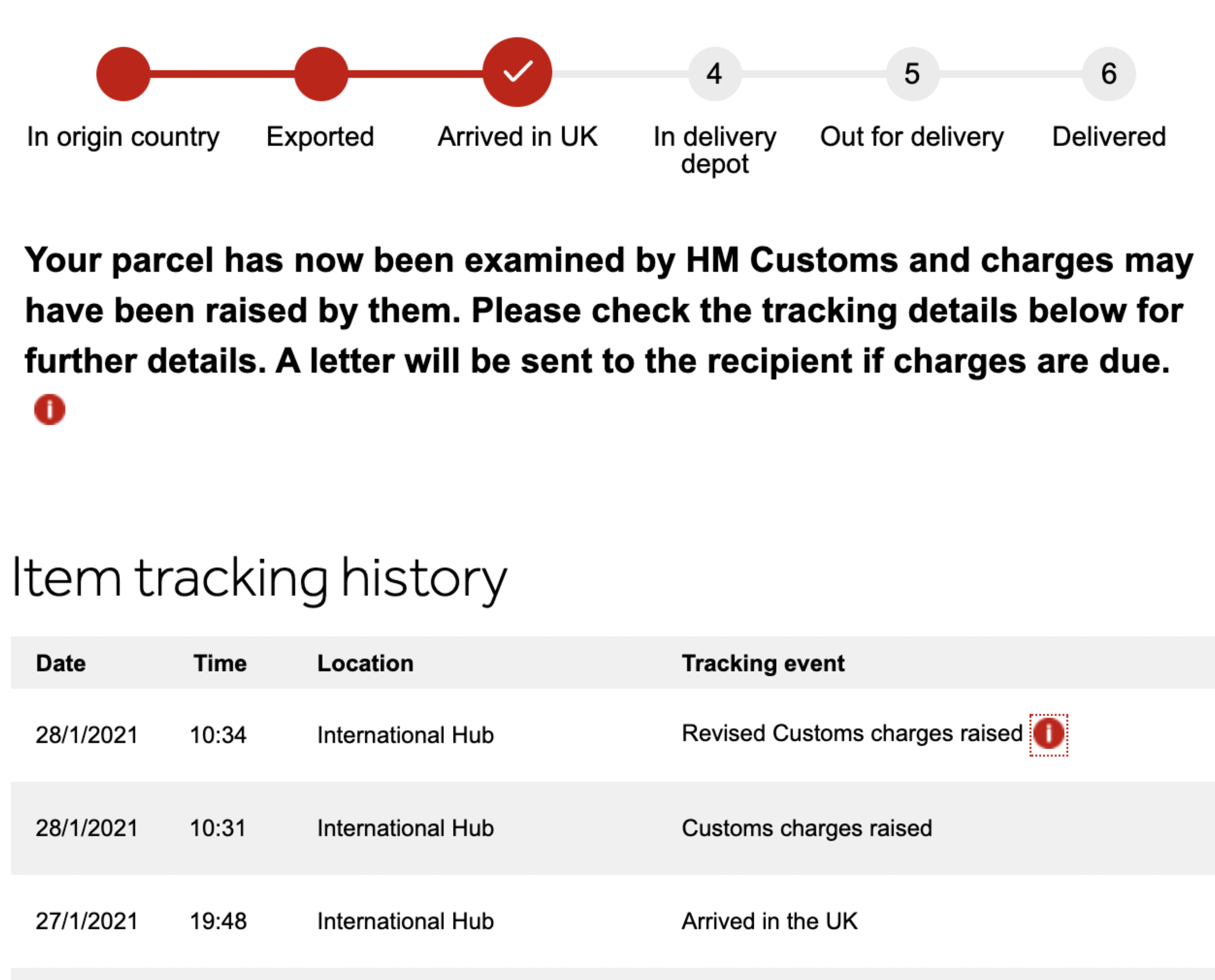This screenshot has height=980, width=1215.
Task: Click the Tracking event column header
Action: pyautogui.click(x=763, y=663)
